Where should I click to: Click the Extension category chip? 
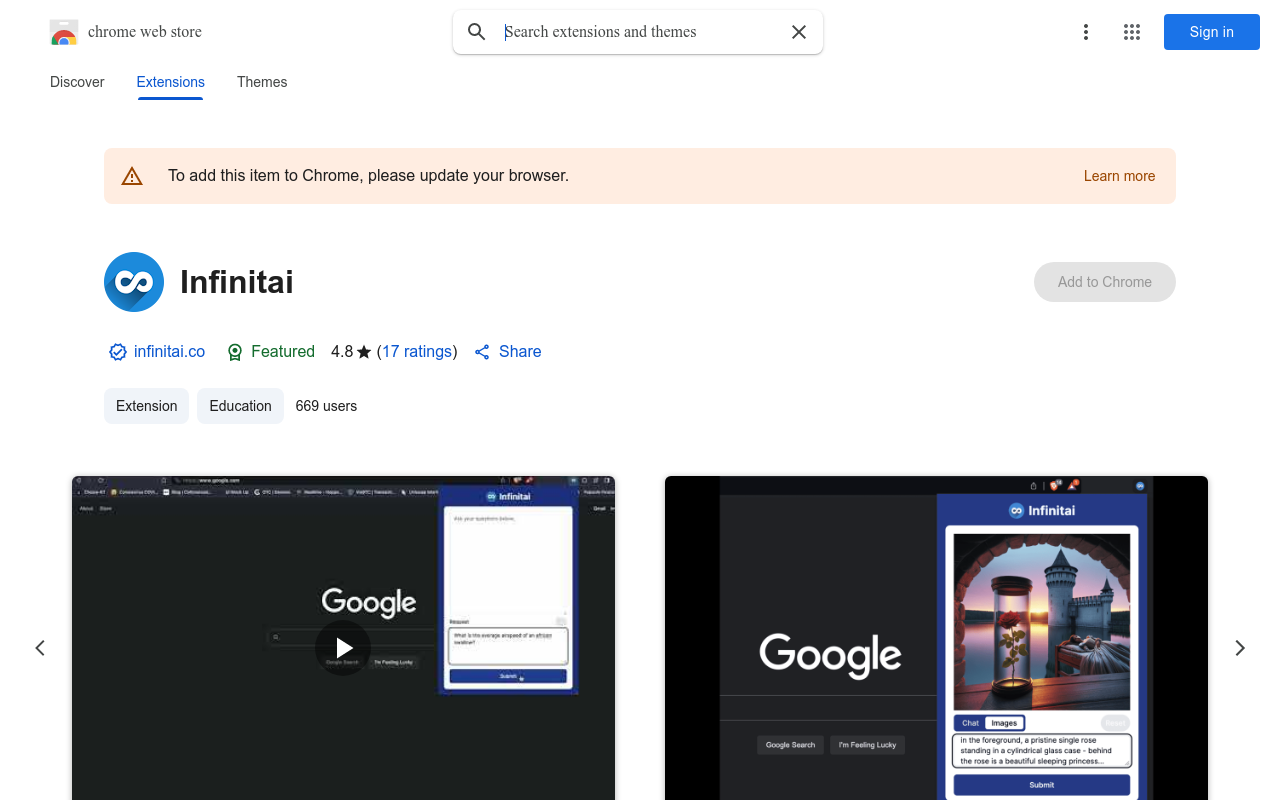click(146, 406)
